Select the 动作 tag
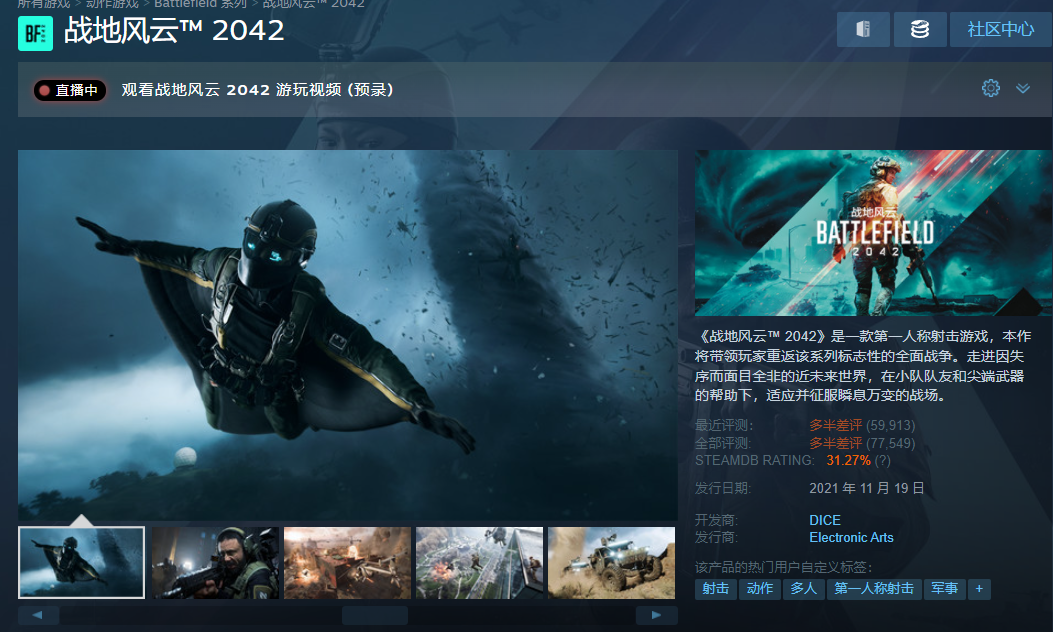 [760, 589]
